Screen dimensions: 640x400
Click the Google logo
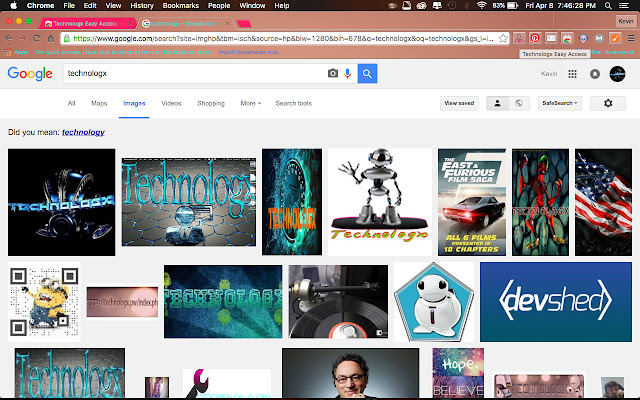tap(30, 73)
